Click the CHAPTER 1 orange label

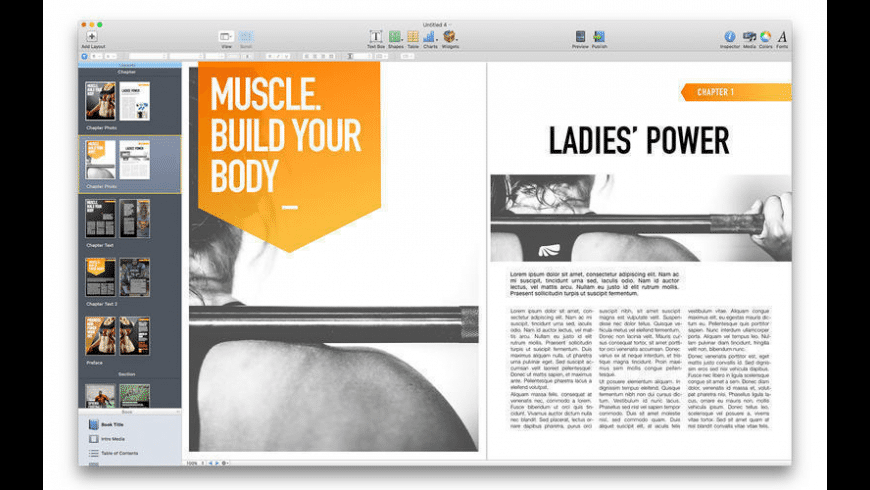click(x=736, y=92)
